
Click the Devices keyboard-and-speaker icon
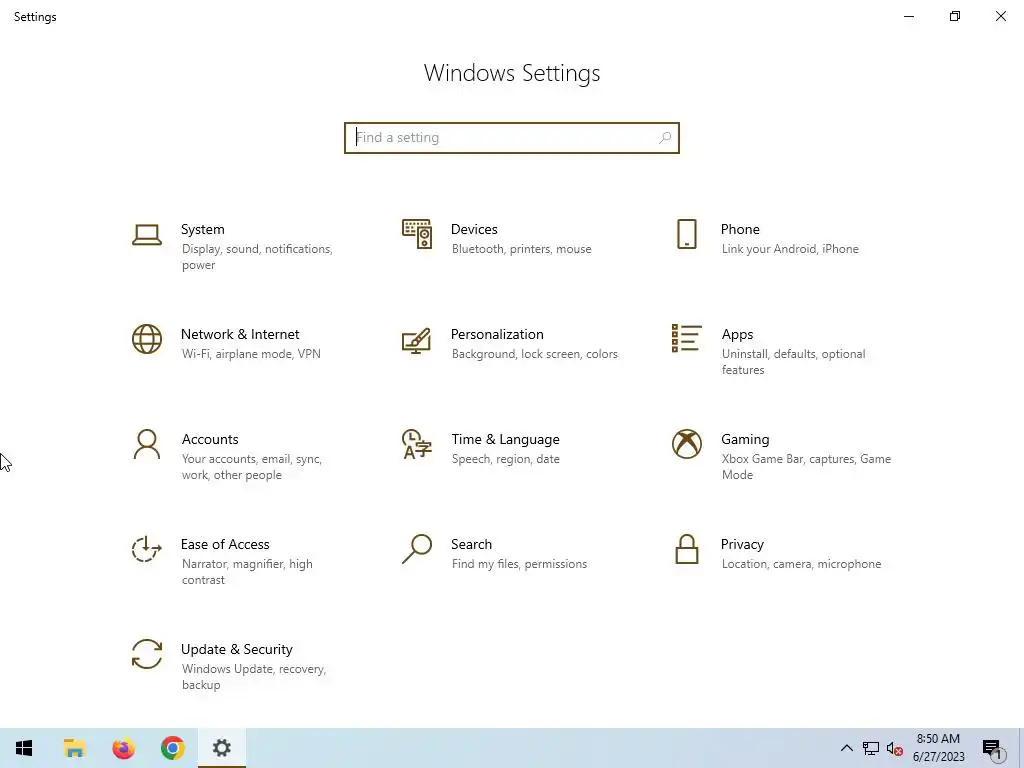(417, 234)
